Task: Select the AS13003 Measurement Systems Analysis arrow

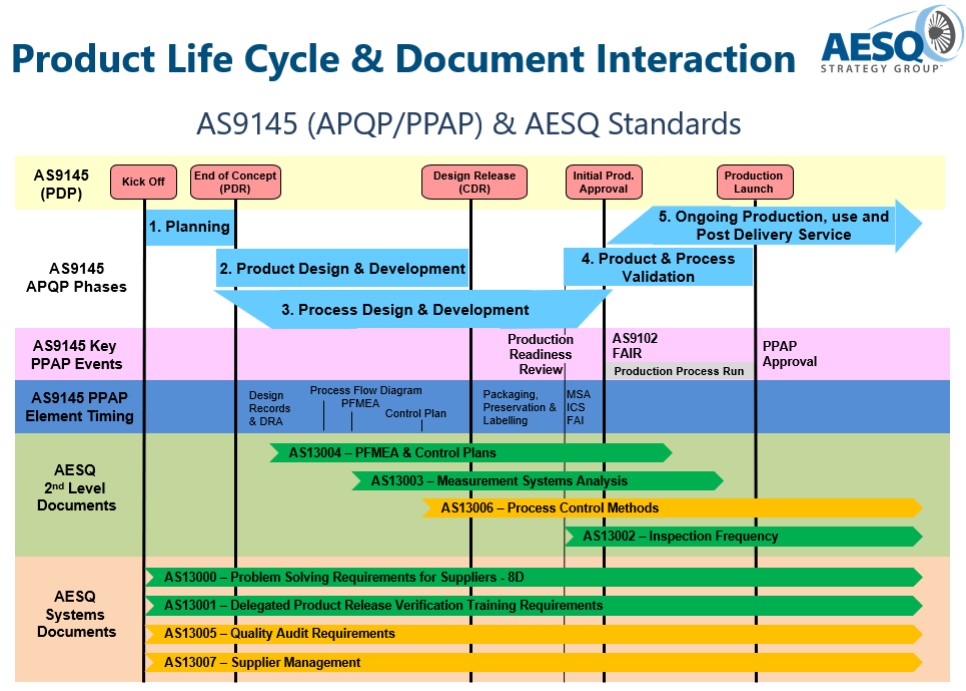Action: pos(536,481)
